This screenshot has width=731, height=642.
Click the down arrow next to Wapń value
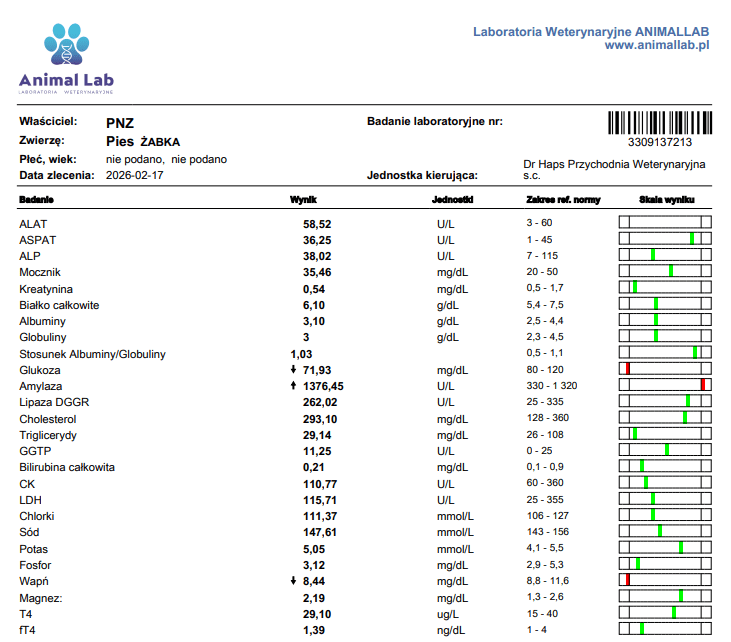(293, 580)
